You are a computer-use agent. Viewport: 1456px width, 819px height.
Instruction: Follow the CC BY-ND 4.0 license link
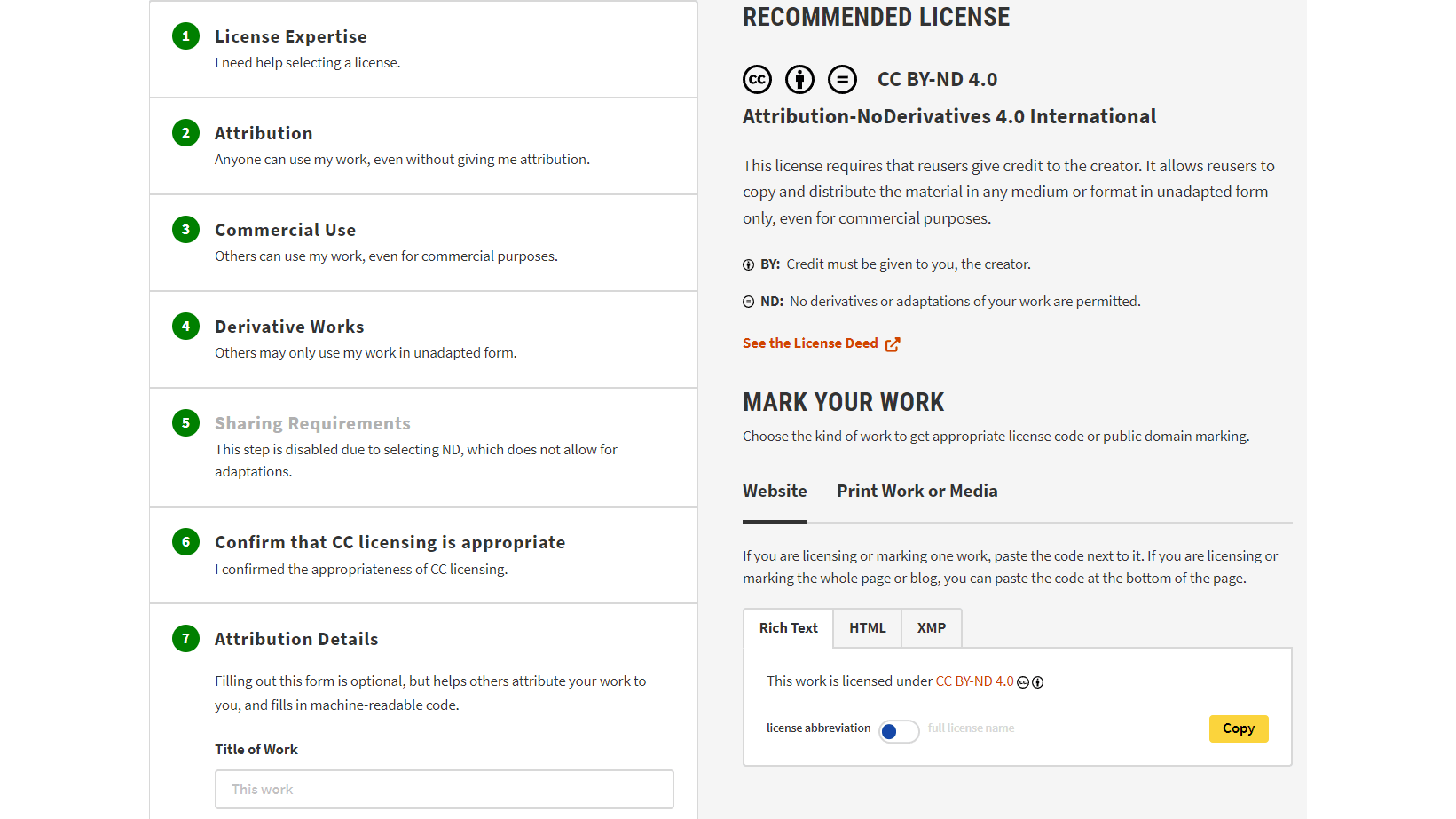[974, 681]
